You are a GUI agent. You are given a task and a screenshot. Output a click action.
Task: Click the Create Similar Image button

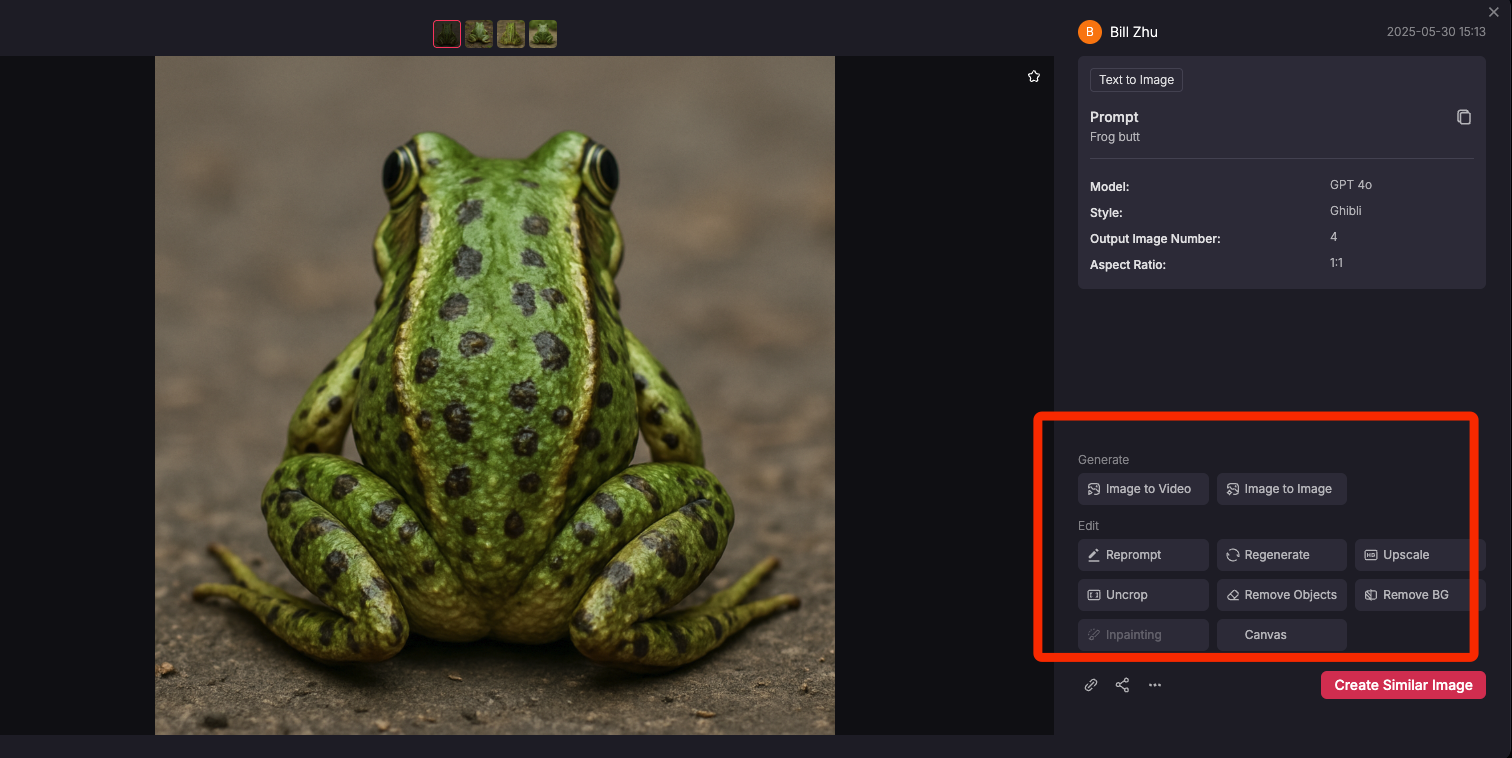point(1402,685)
